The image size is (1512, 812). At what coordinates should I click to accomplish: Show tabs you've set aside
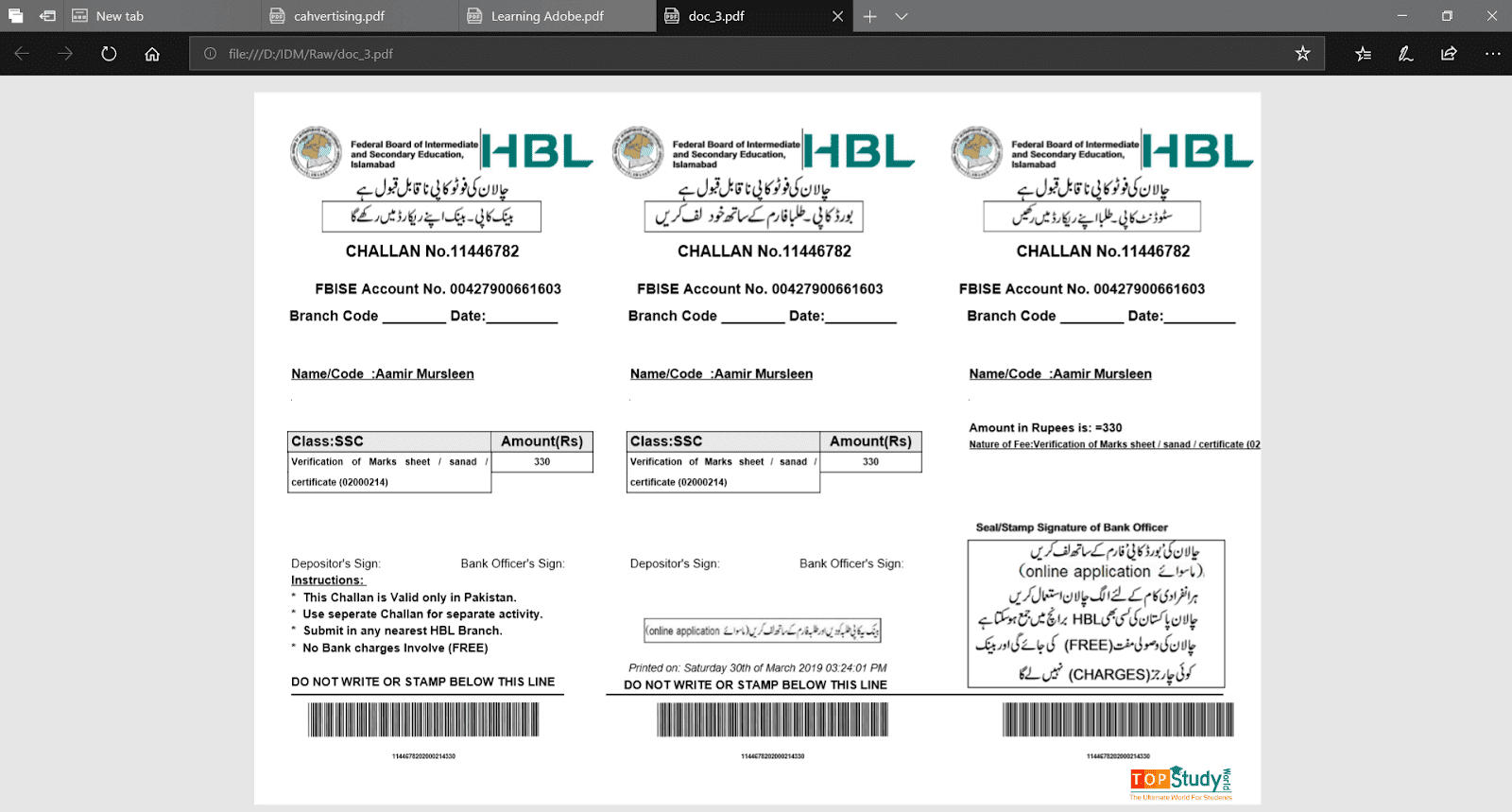coord(16,16)
